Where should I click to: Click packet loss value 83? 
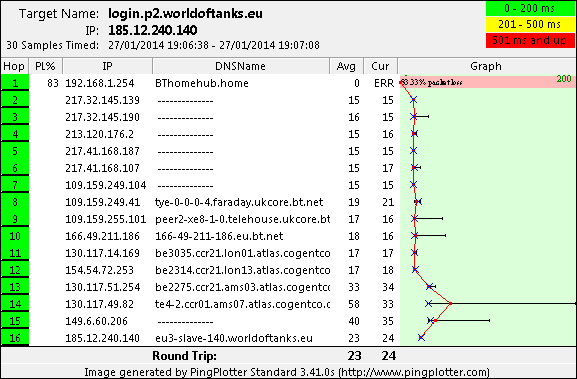tap(53, 83)
